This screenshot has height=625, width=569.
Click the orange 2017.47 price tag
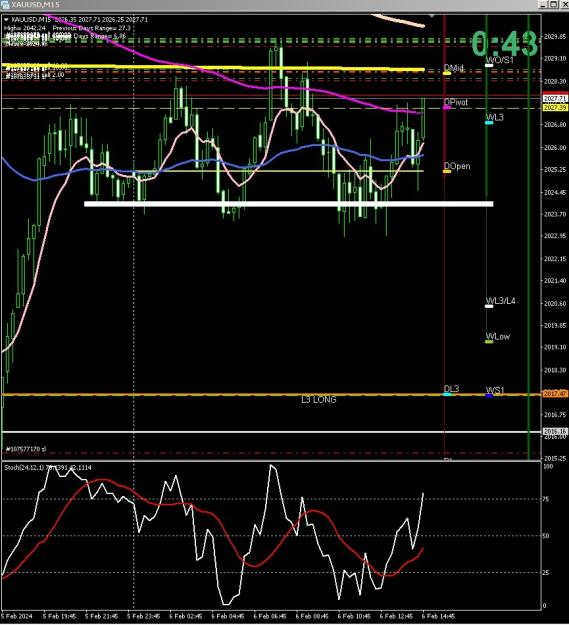[x=555, y=394]
